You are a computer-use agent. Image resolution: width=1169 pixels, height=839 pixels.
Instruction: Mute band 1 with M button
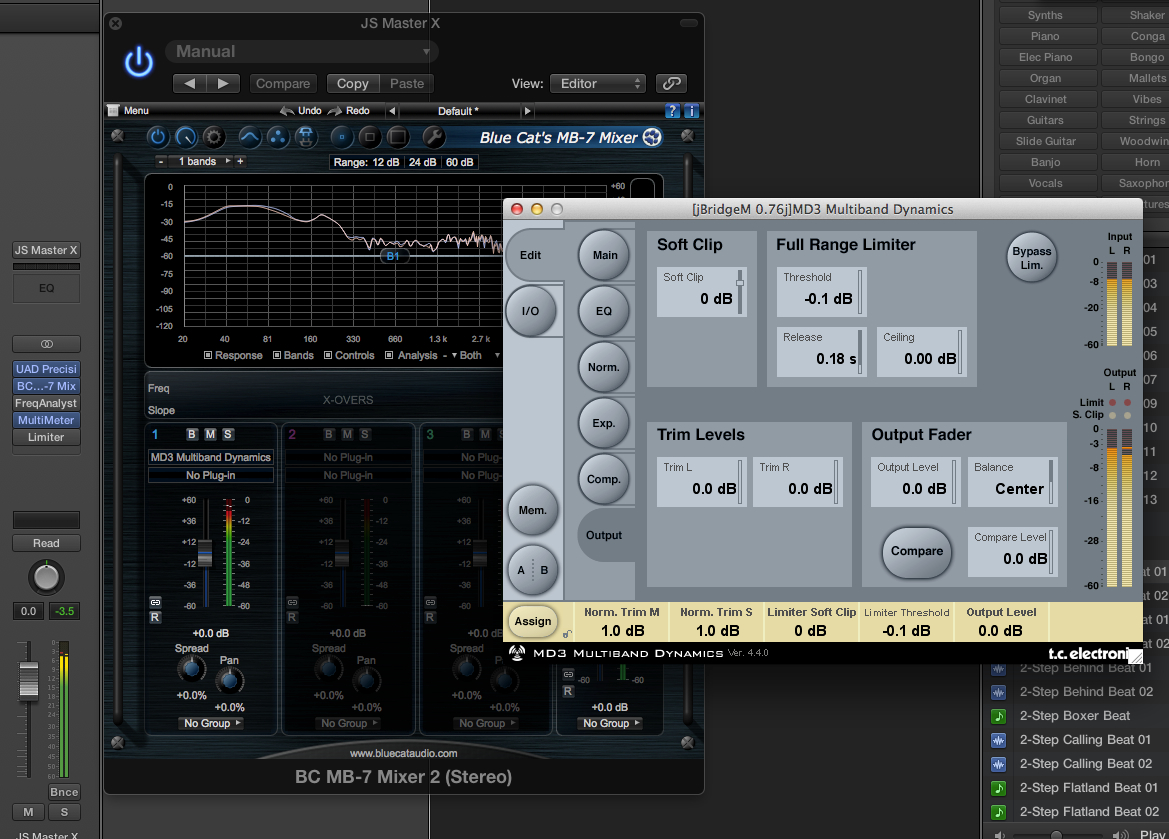[x=210, y=434]
